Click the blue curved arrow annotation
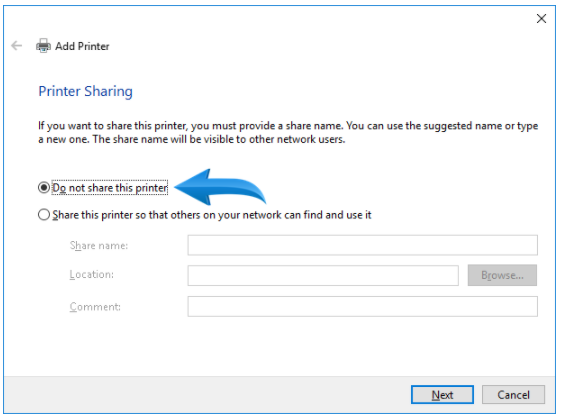Viewport: 562px width, 418px height. (220, 187)
